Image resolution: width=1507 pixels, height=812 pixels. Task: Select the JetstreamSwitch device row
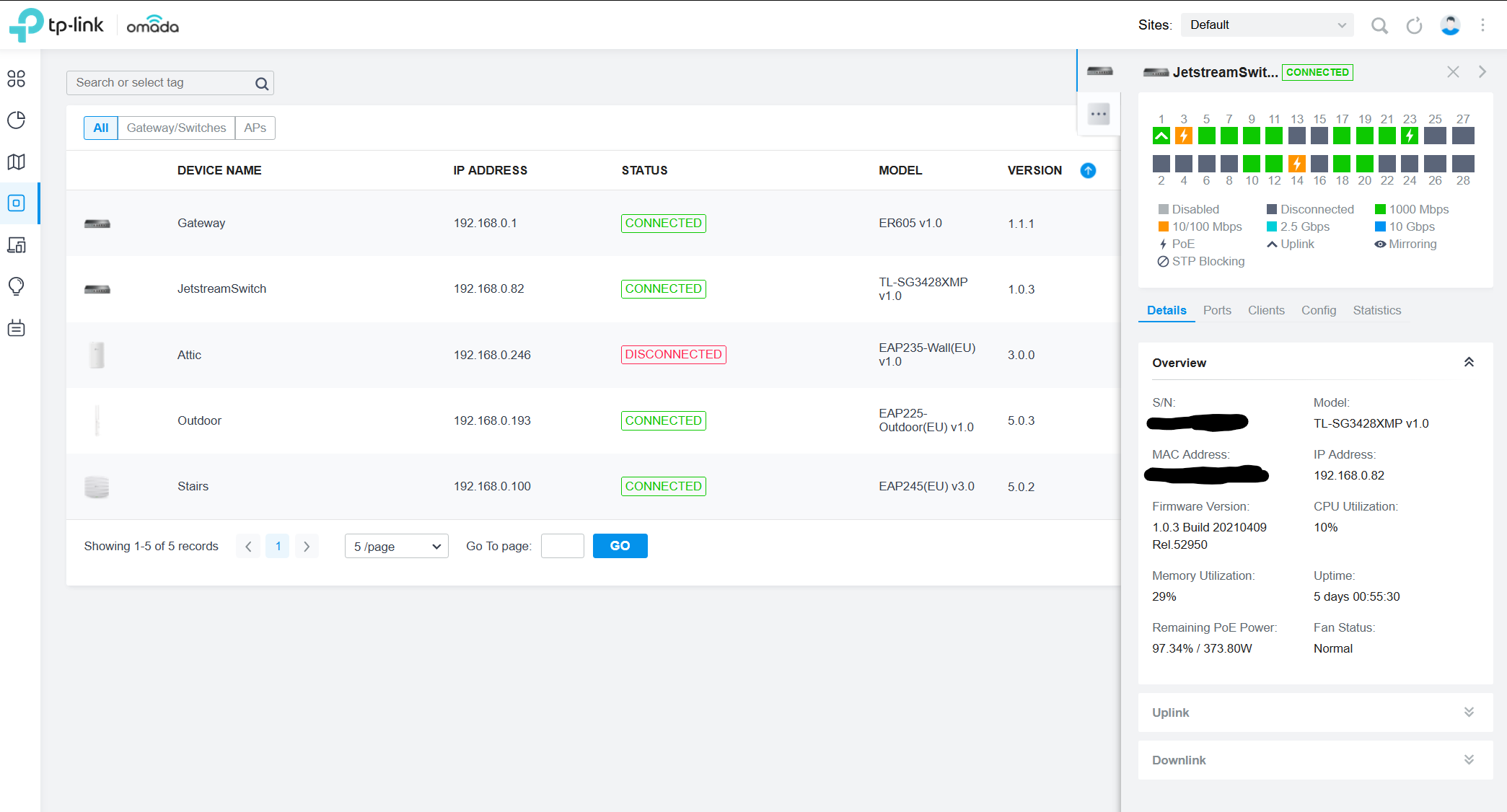(593, 289)
